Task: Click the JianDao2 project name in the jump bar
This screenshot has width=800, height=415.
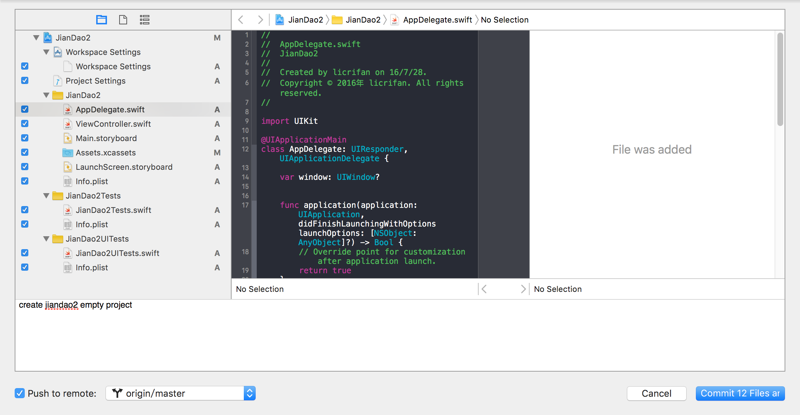Action: point(306,20)
